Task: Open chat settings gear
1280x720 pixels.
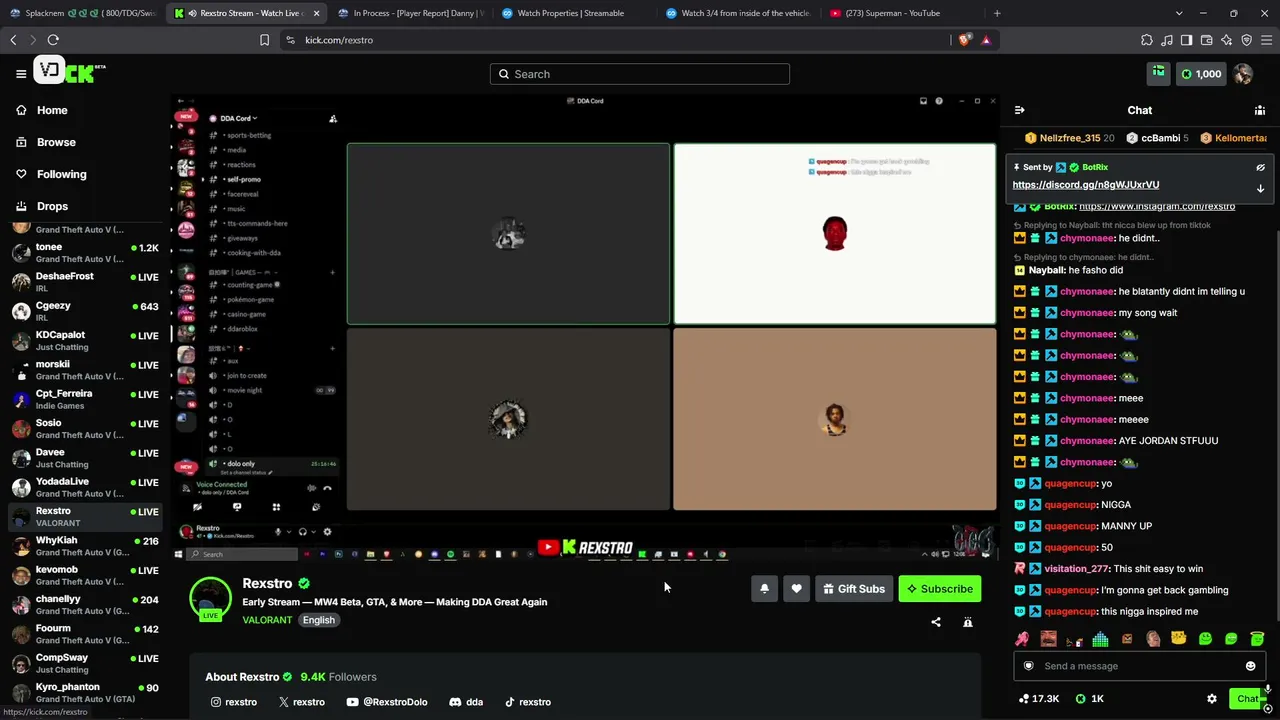Action: [1211, 699]
